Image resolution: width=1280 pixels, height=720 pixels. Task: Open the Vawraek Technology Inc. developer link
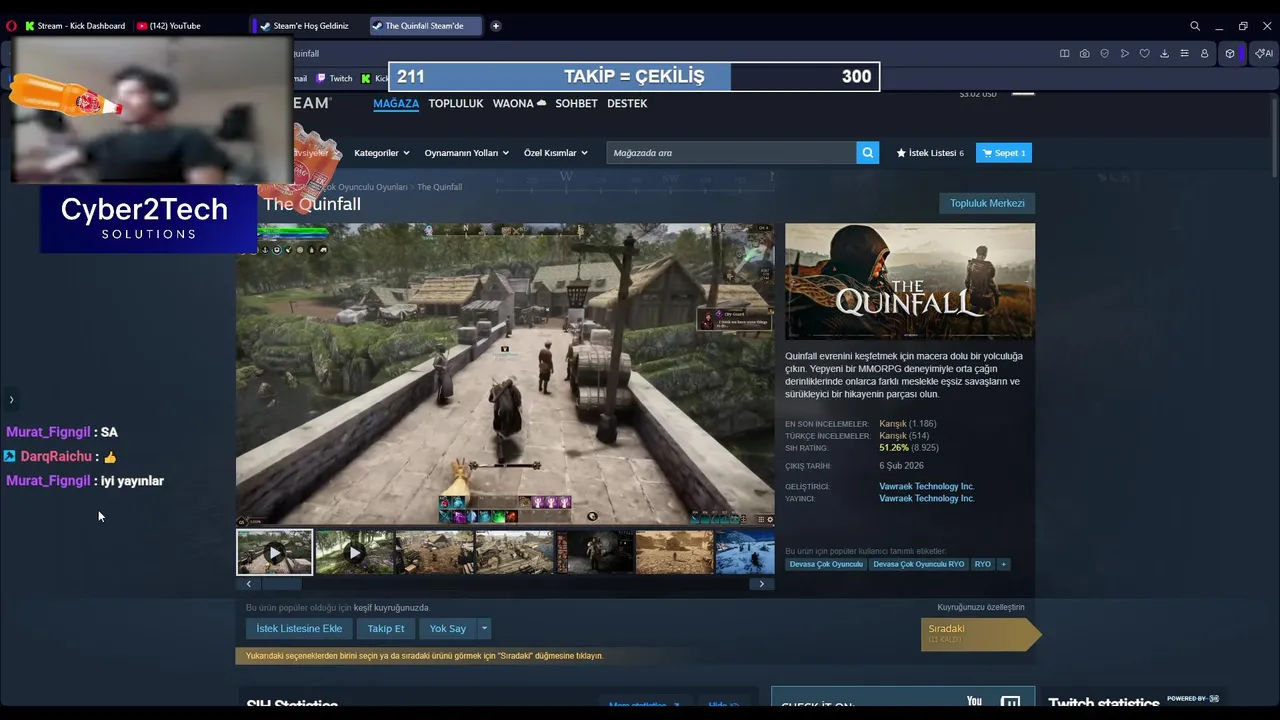point(926,486)
